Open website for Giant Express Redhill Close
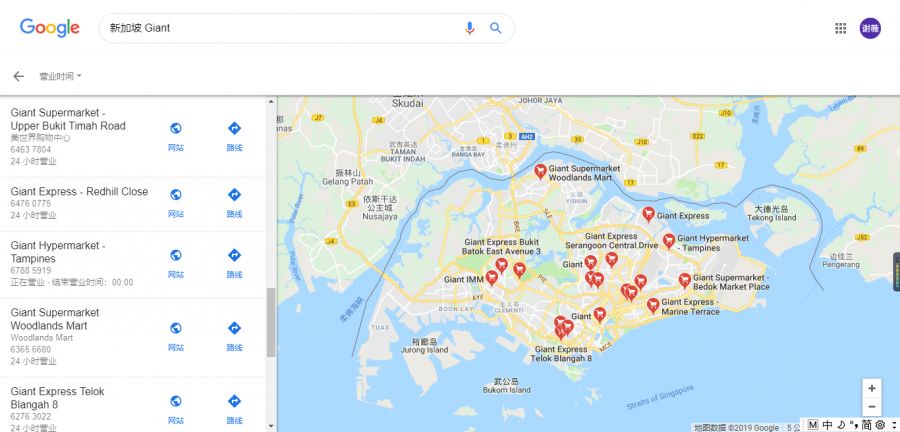 (x=176, y=203)
